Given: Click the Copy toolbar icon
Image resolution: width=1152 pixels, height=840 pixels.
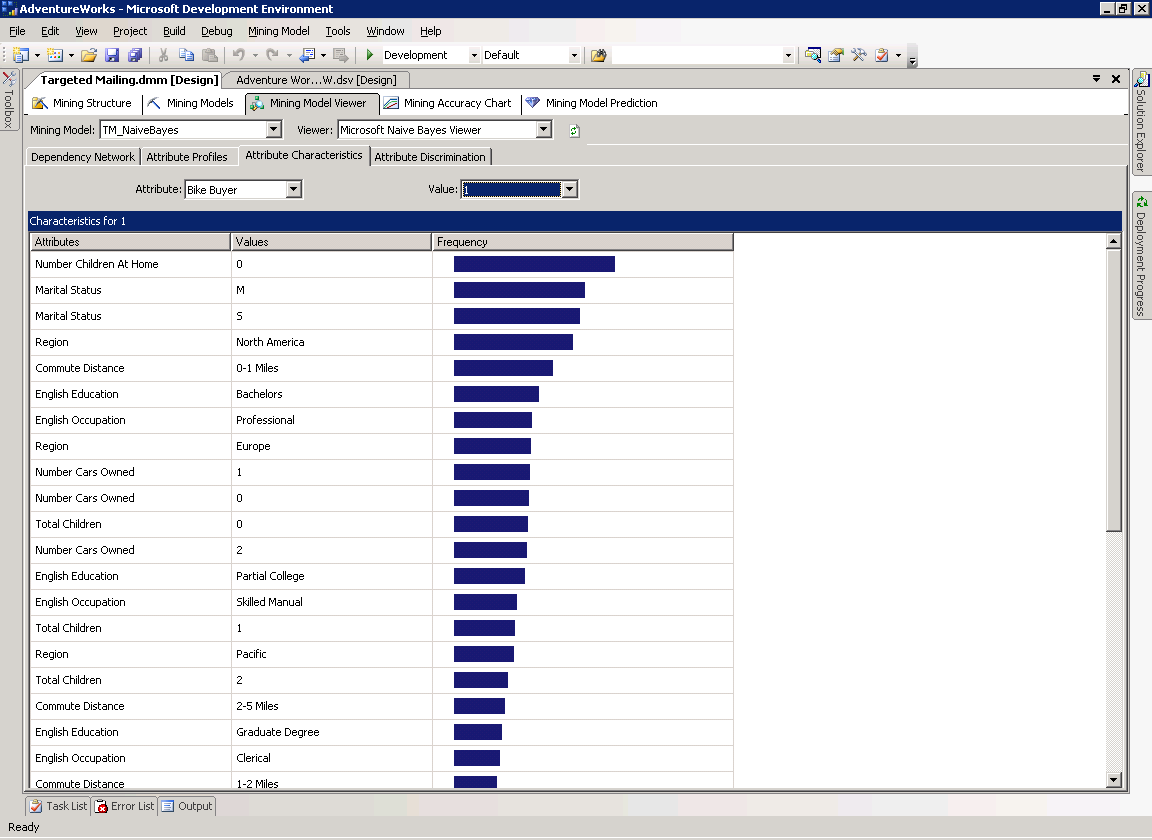Looking at the screenshot, I should coord(187,55).
